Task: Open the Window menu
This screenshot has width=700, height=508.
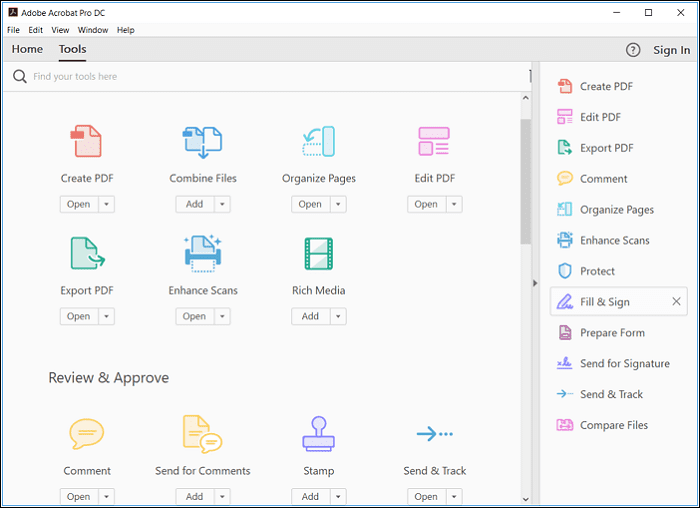Action: coord(93,30)
